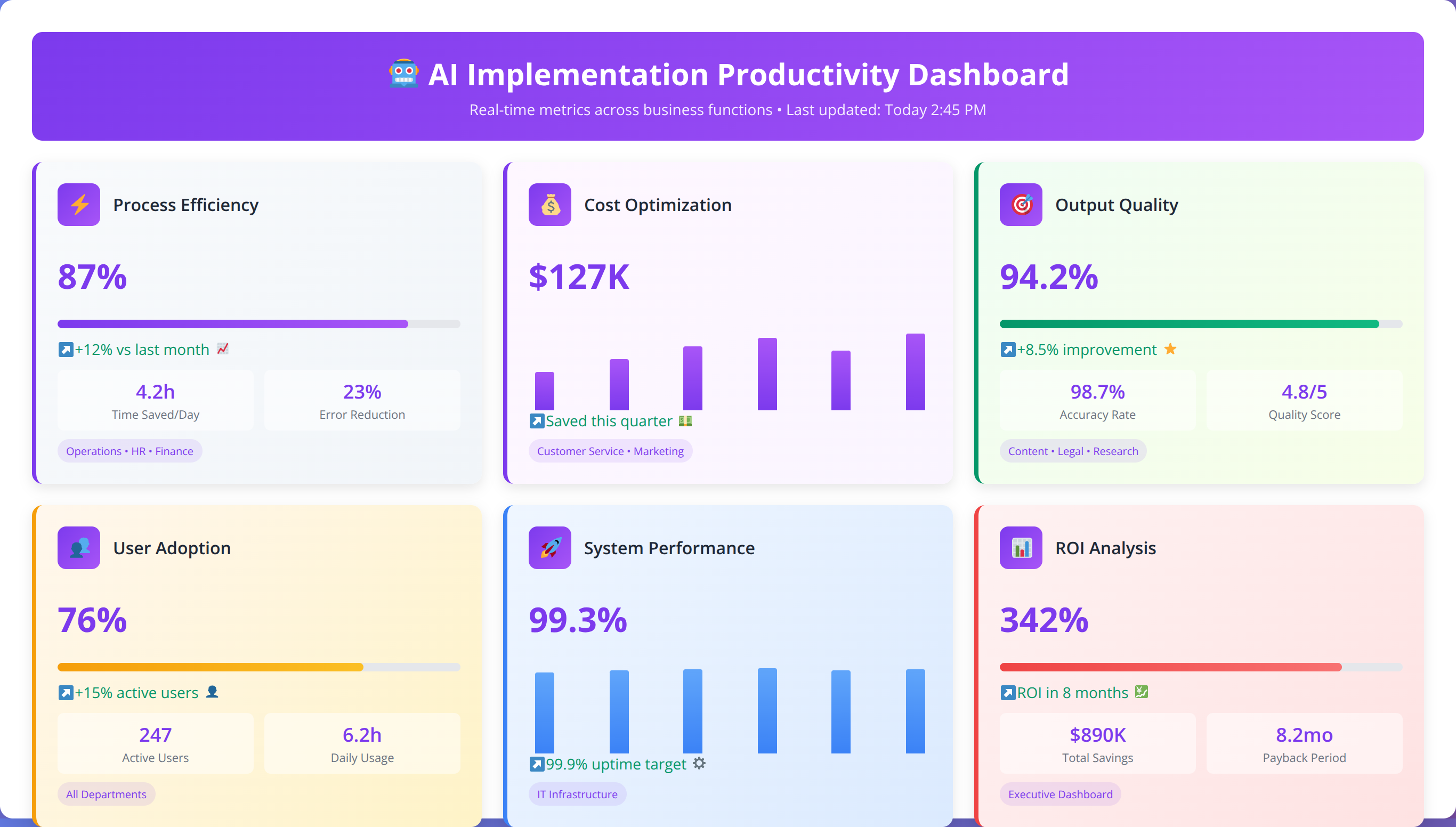Click the dollar bill emoji after Saved this quarter
The height and width of the screenshot is (827, 1456).
[x=686, y=420]
